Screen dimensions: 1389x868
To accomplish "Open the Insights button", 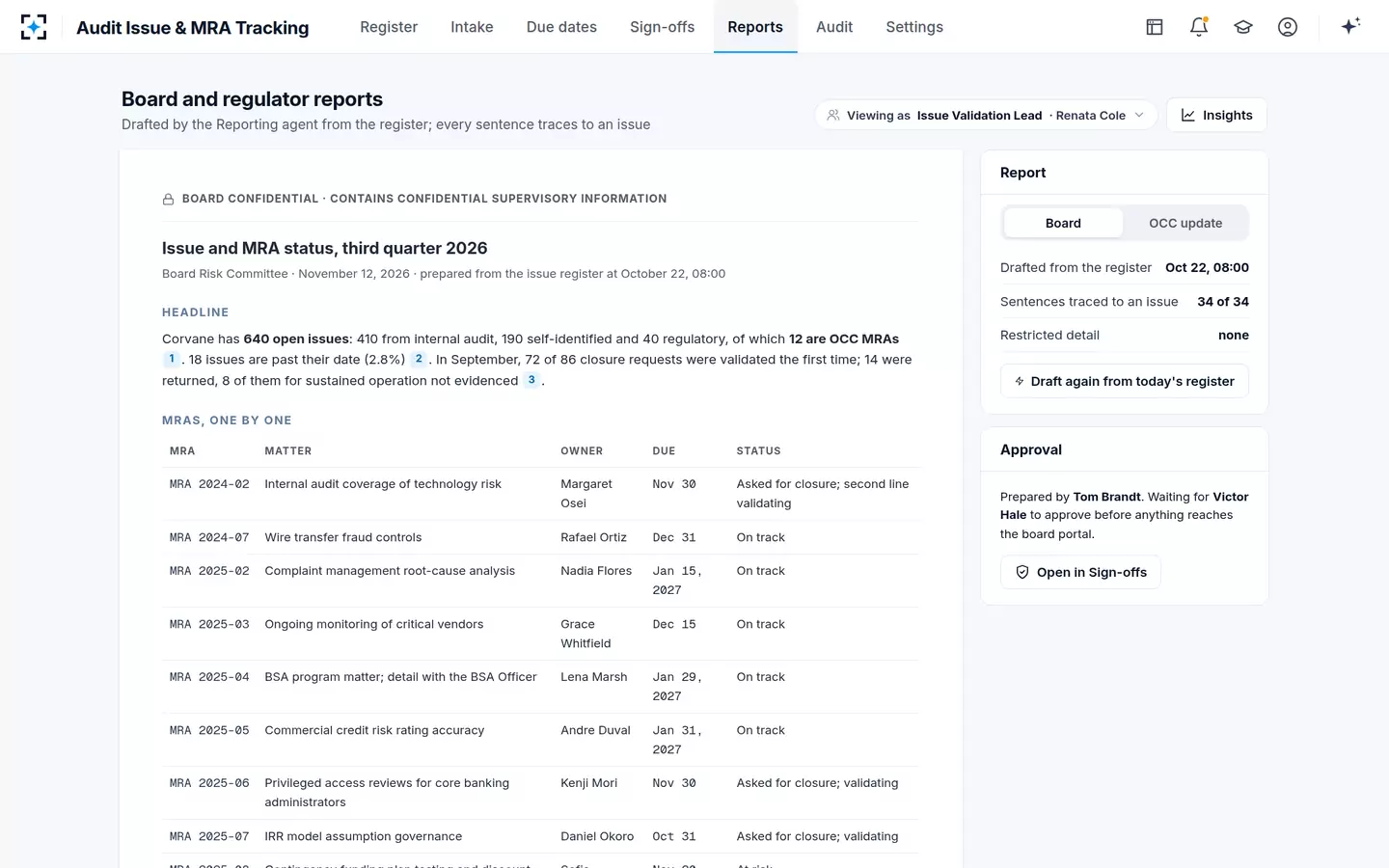I will pos(1216,115).
